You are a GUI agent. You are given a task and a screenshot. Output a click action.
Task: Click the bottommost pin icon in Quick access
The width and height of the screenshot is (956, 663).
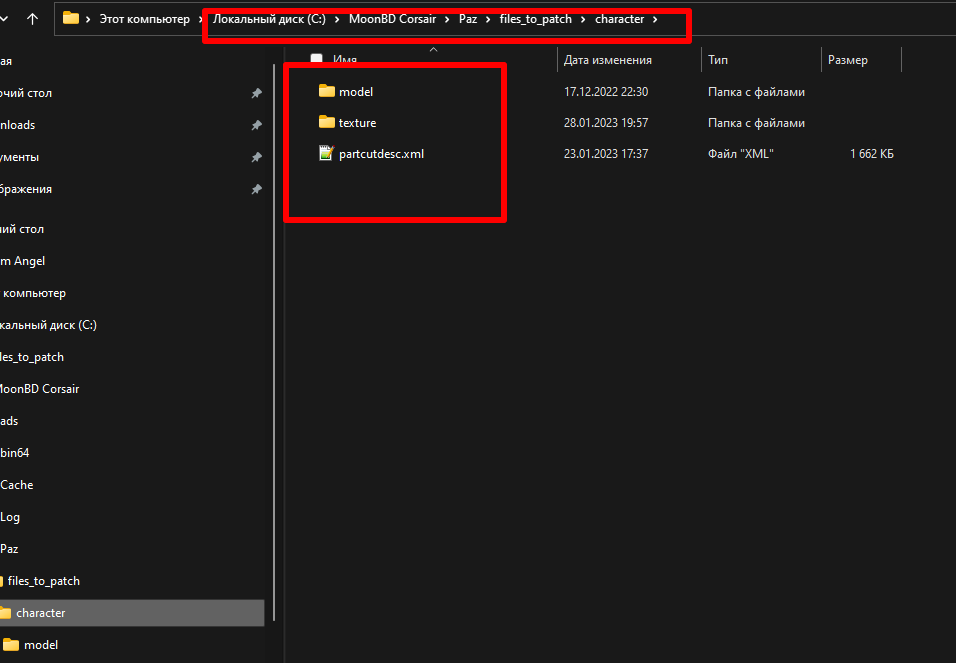[x=257, y=189]
